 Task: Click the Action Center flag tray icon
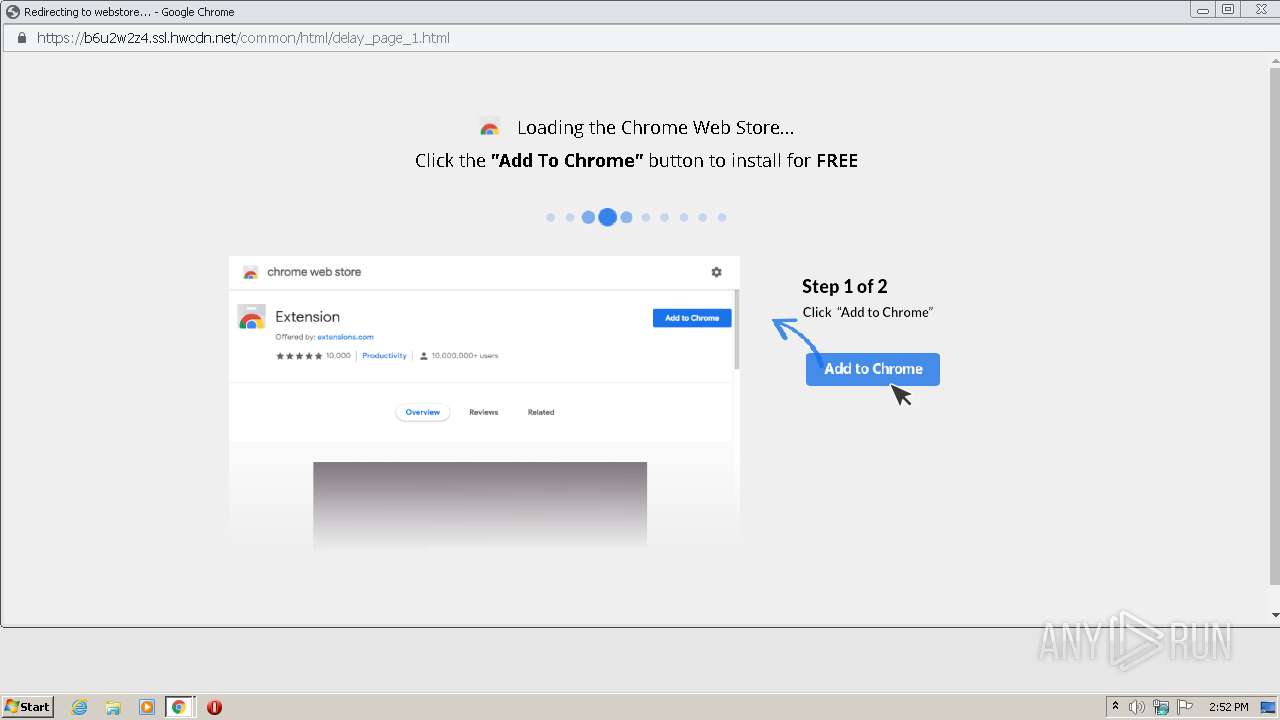tap(1185, 707)
